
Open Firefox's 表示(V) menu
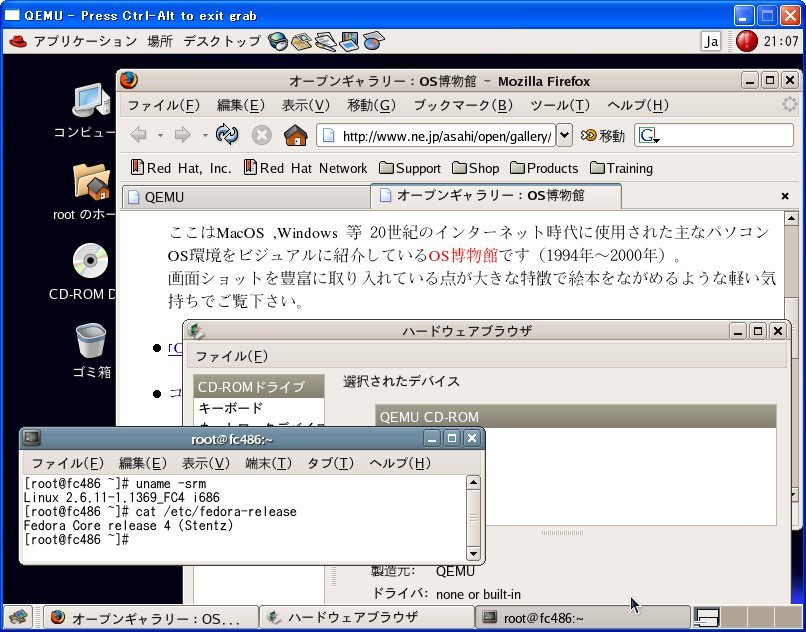[305, 105]
